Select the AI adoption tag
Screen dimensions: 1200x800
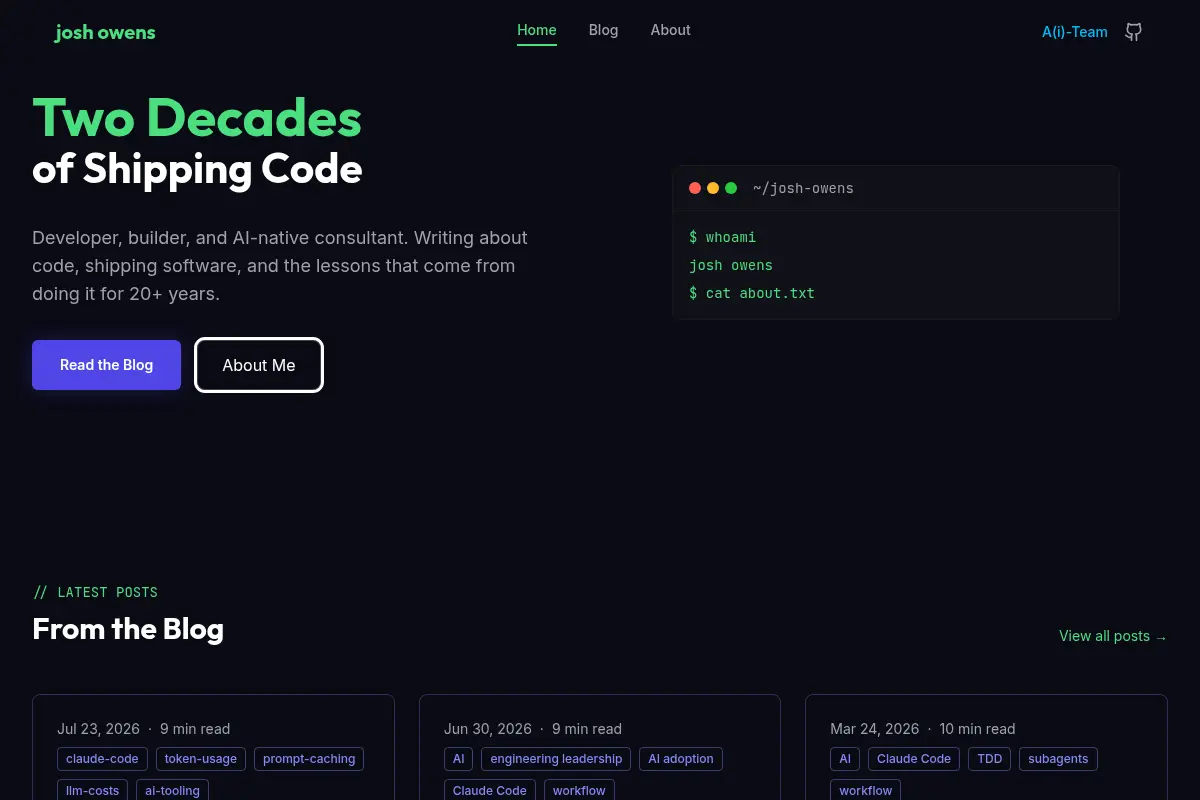pyautogui.click(x=681, y=759)
